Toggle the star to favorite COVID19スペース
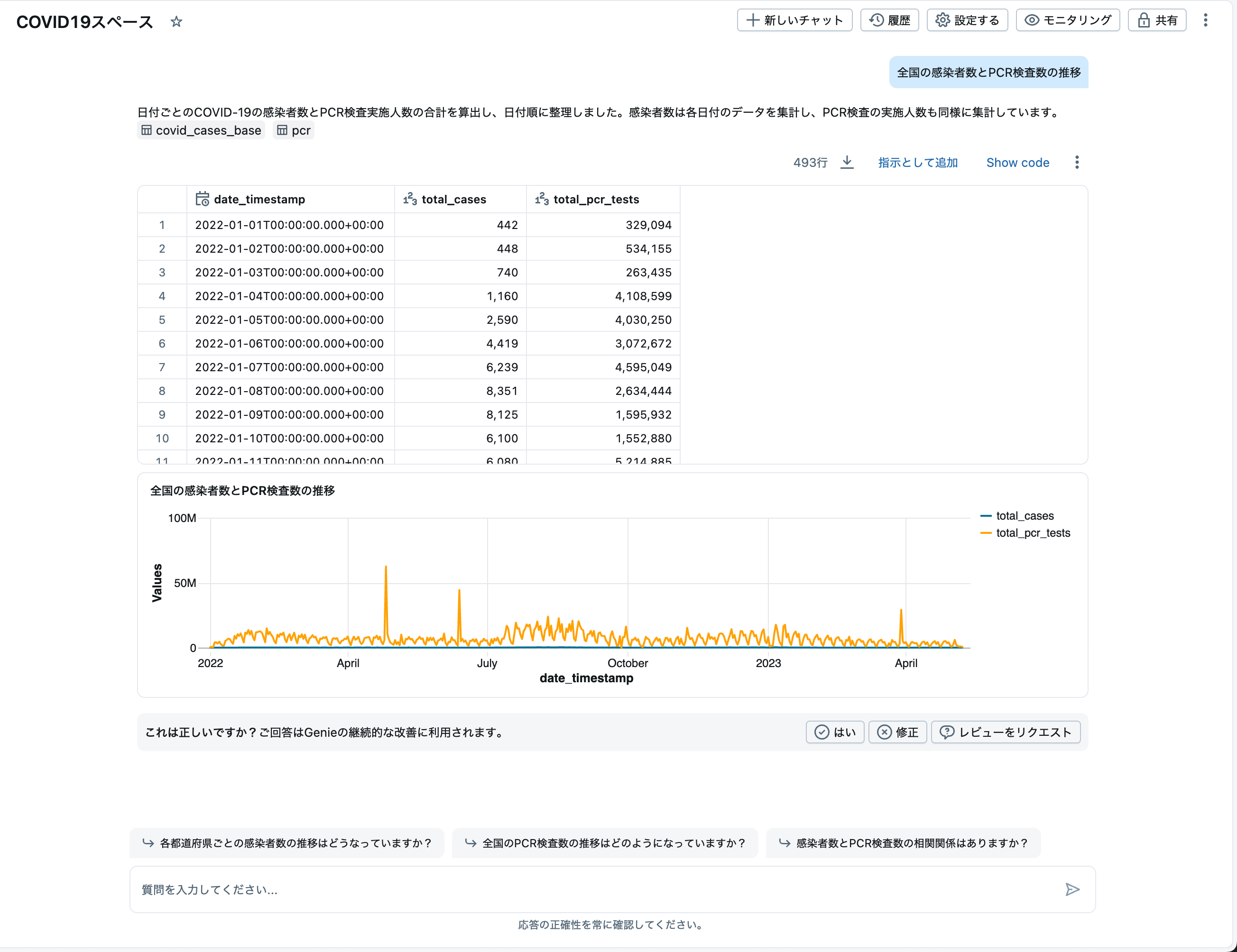This screenshot has width=1237, height=952. 176,21
